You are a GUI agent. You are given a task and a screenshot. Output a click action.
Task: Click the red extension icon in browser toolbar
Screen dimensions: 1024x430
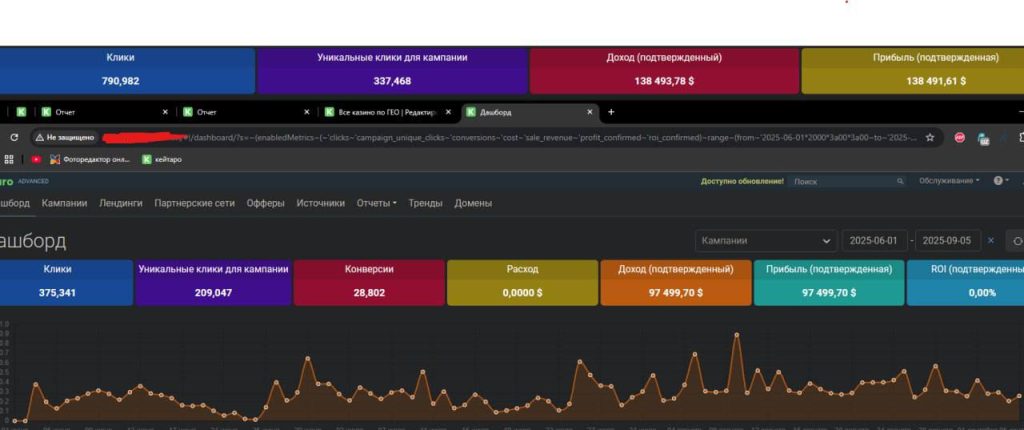(x=959, y=138)
